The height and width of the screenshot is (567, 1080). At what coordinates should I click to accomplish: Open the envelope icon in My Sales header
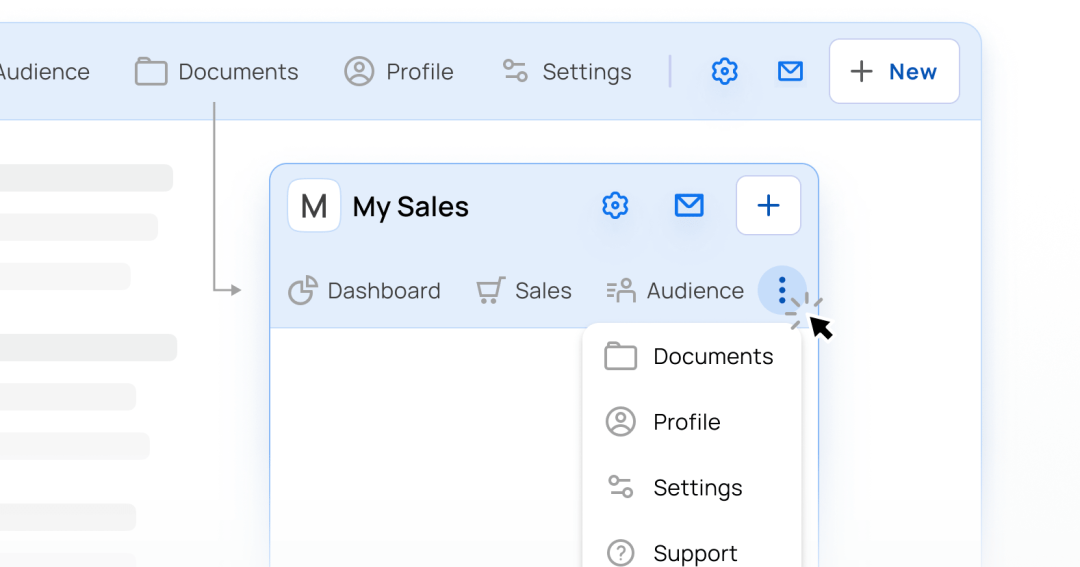pyautogui.click(x=689, y=205)
